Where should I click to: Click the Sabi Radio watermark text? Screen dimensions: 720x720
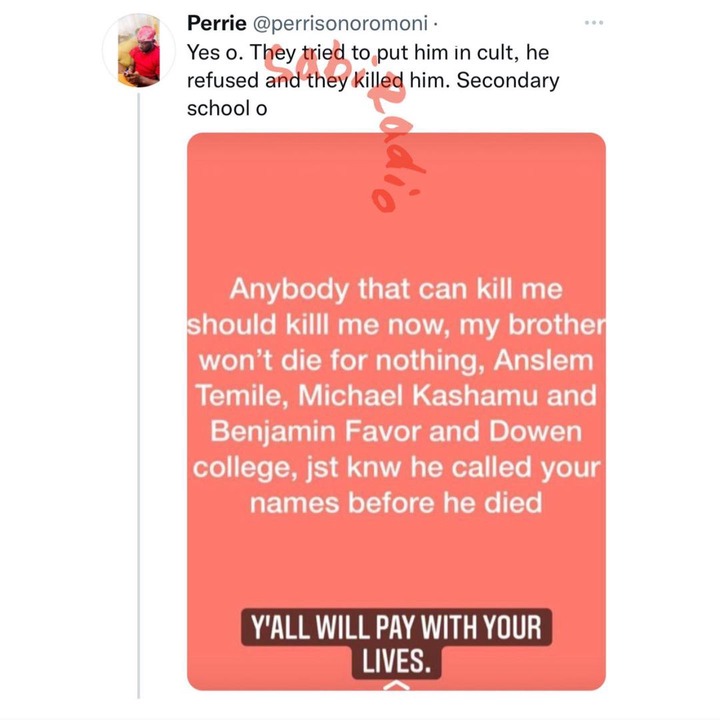(x=349, y=126)
